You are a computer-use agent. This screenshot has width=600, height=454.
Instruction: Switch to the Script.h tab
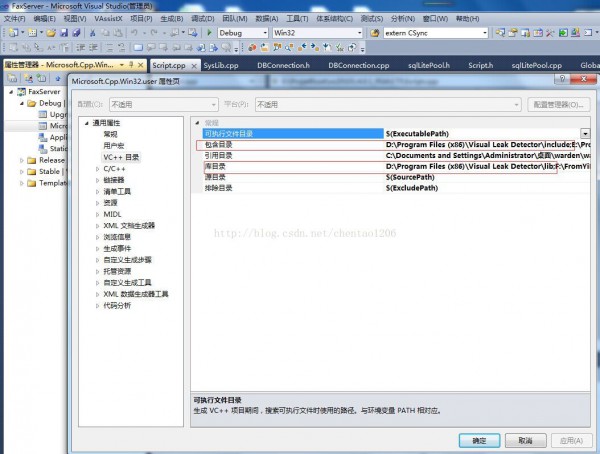click(x=481, y=65)
